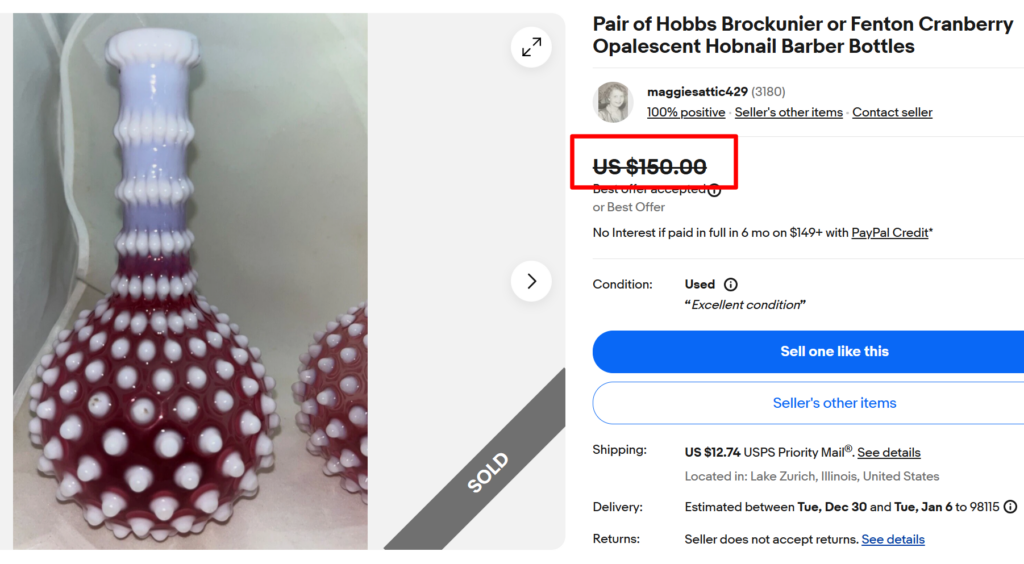The width and height of the screenshot is (1024, 564).
Task: Open See details for returns policy
Action: pyautogui.click(x=892, y=540)
